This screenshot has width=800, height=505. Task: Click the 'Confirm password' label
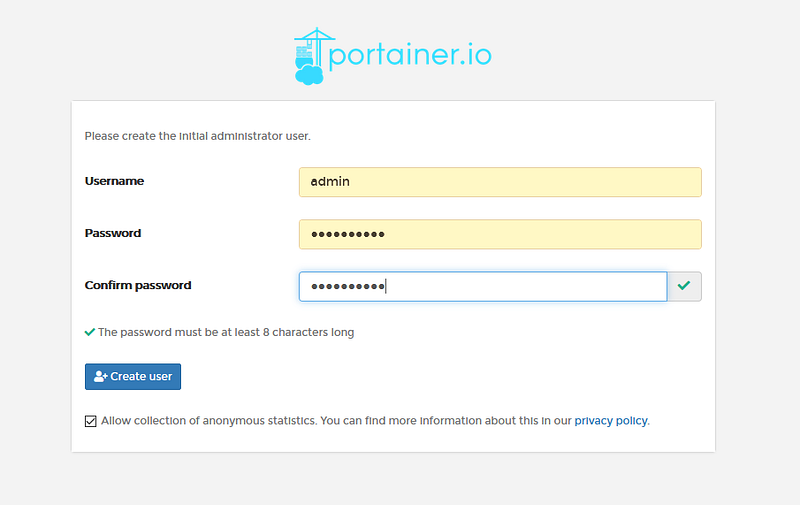138,285
